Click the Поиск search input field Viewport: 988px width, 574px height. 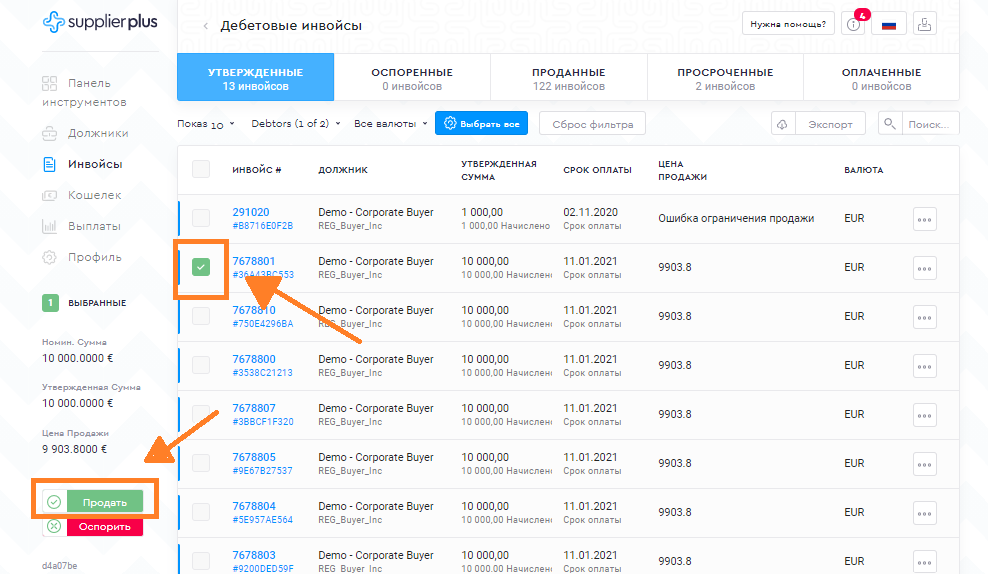[x=928, y=124]
